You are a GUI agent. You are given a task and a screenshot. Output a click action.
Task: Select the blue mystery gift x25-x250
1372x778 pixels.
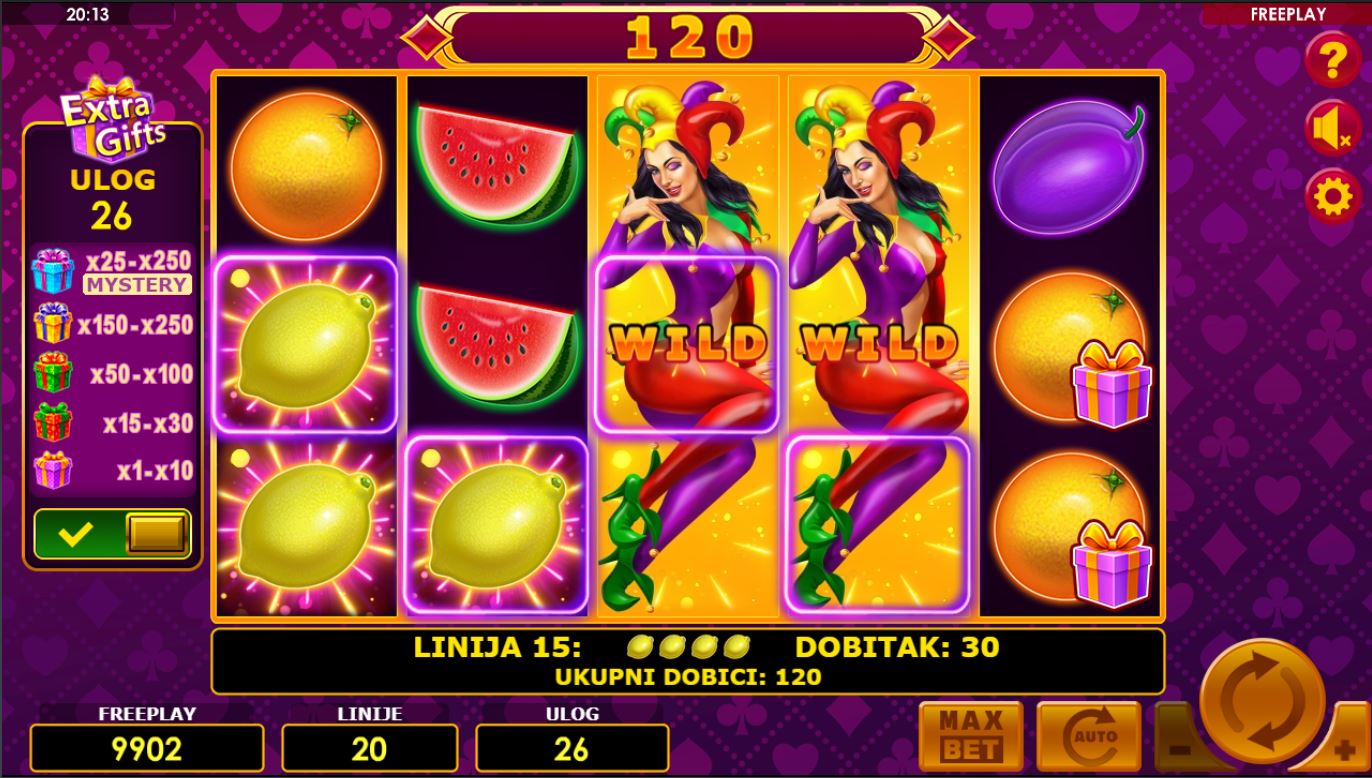112,272
